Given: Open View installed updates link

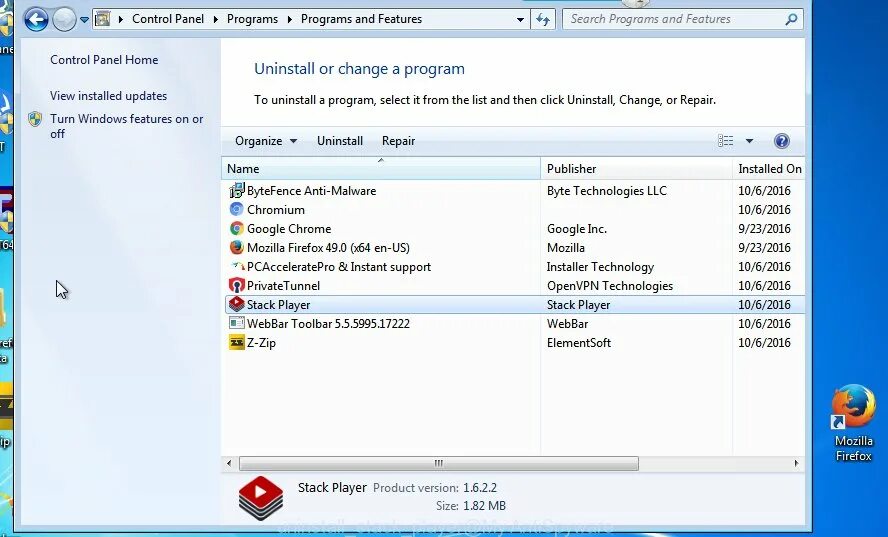Looking at the screenshot, I should click(108, 96).
